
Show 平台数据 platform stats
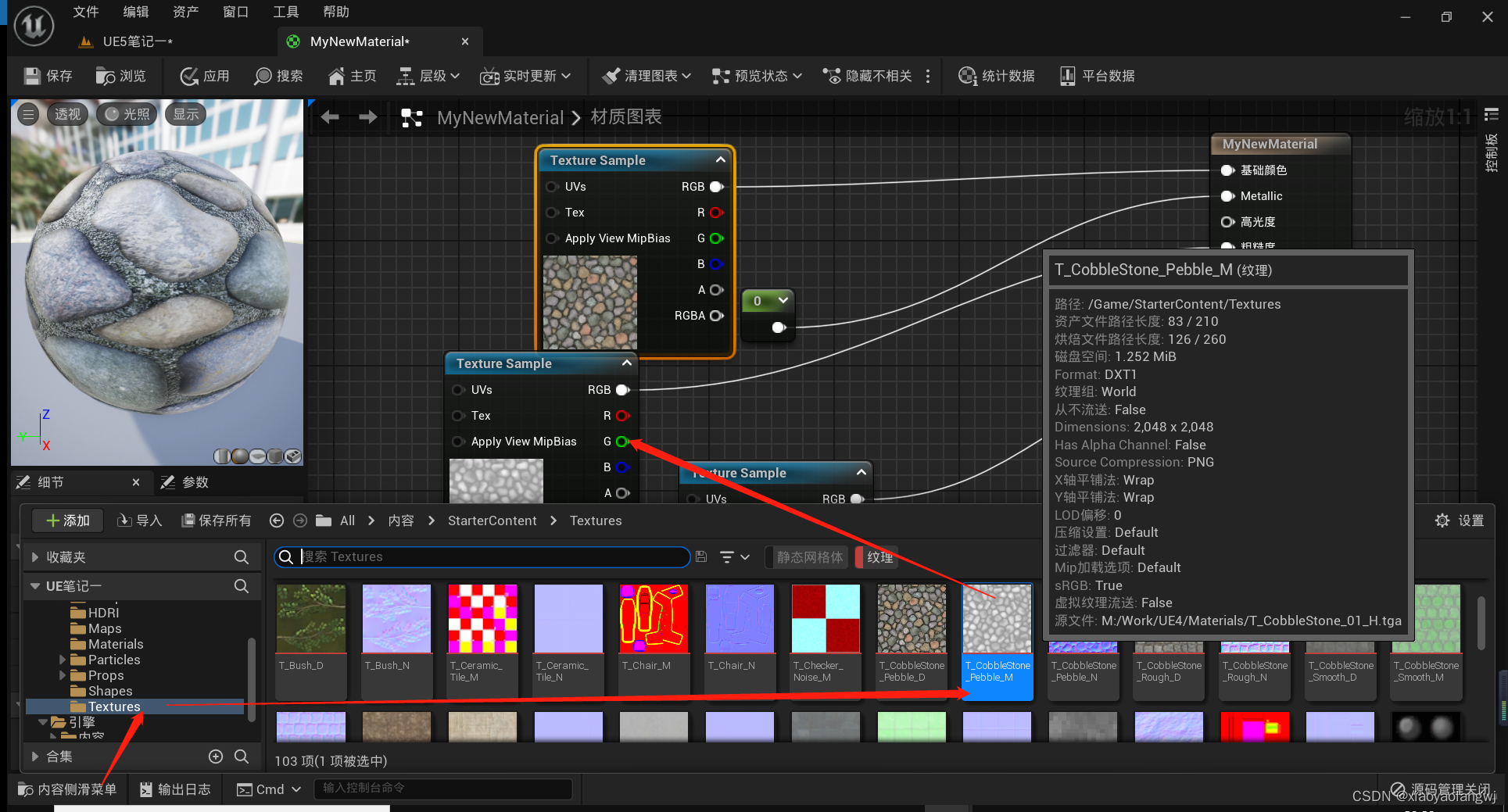point(1097,76)
